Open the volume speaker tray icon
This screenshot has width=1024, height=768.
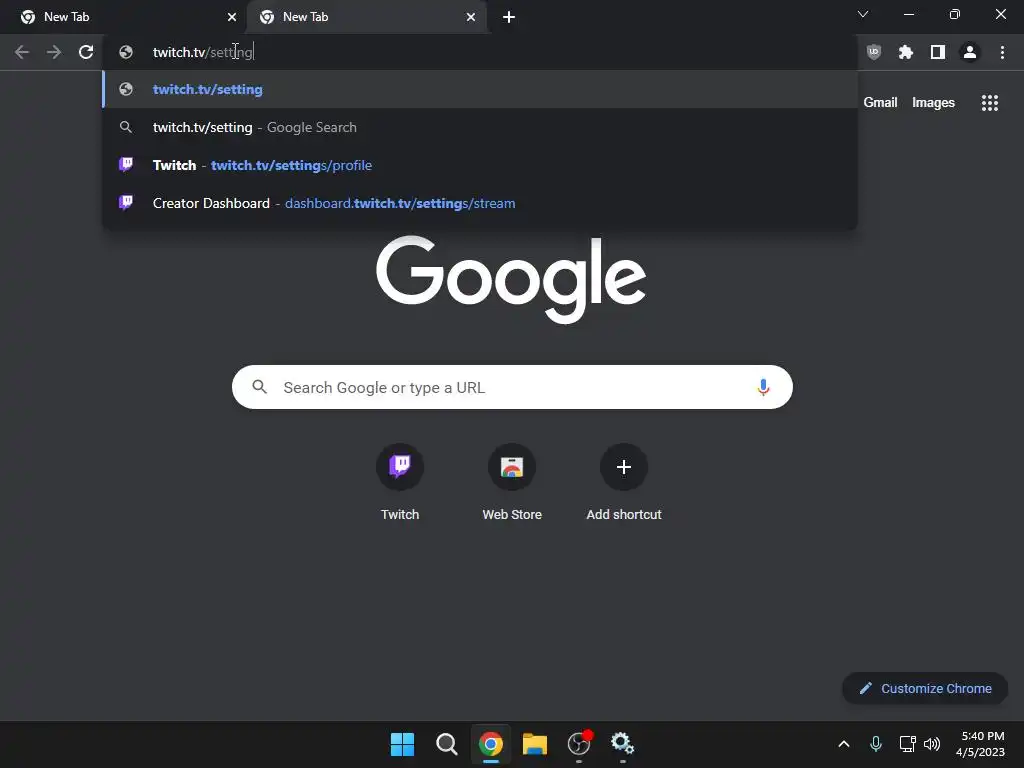(x=932, y=744)
